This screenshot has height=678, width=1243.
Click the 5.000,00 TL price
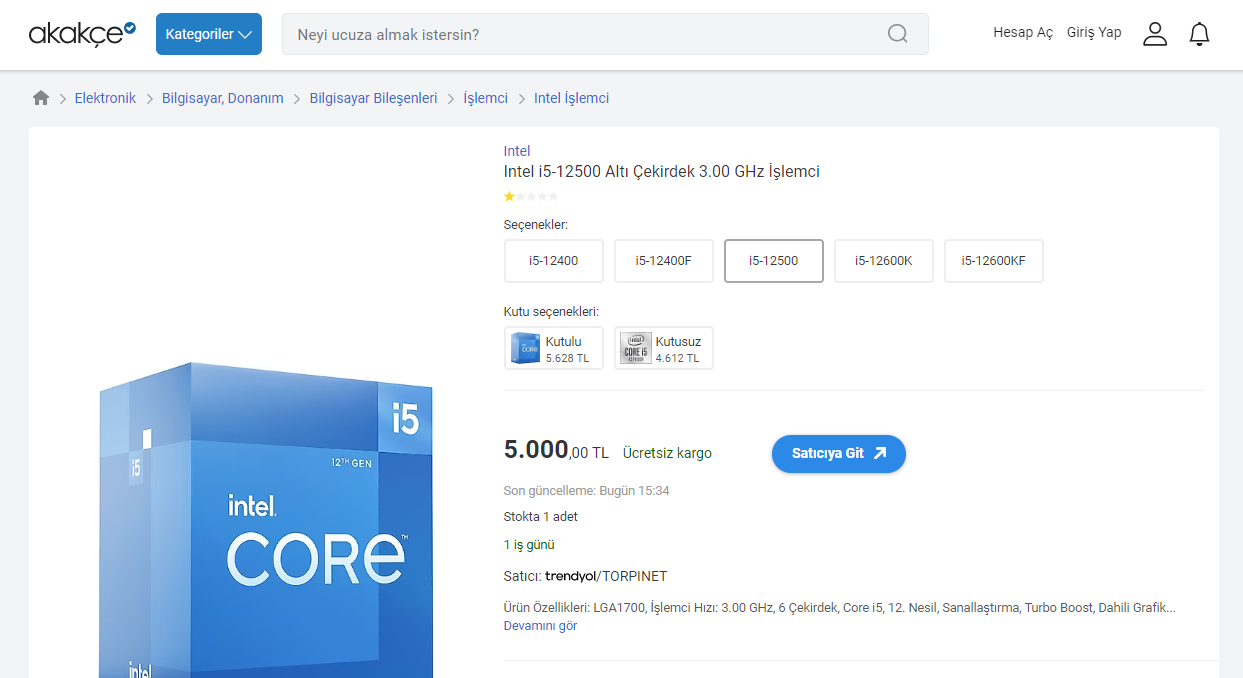[x=556, y=451]
